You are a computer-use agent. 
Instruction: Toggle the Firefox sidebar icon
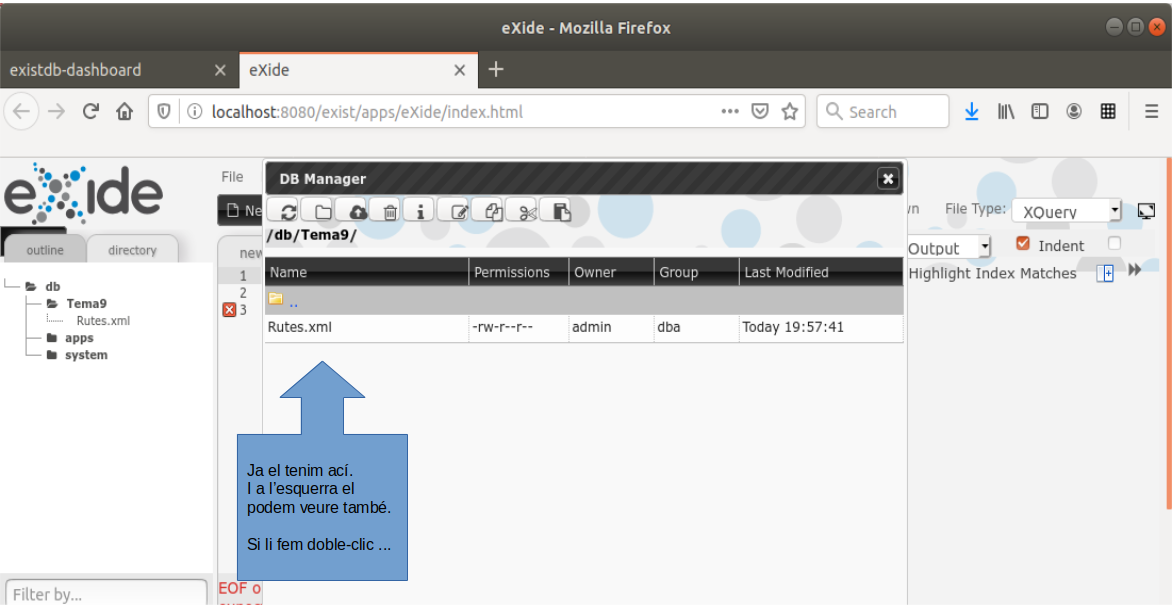pos(1040,111)
